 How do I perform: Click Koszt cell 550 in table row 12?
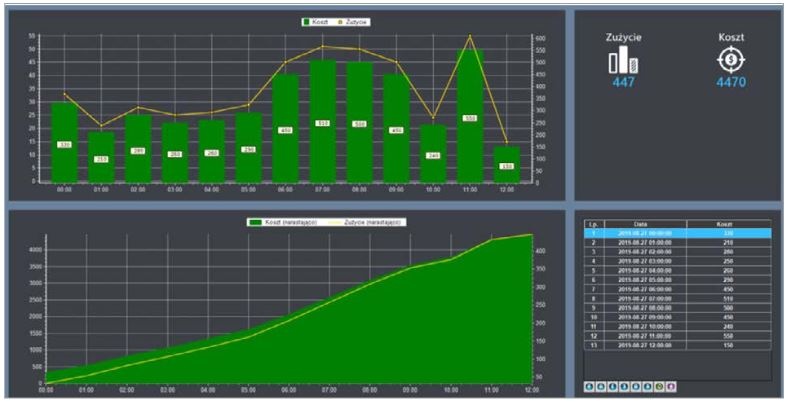point(729,336)
